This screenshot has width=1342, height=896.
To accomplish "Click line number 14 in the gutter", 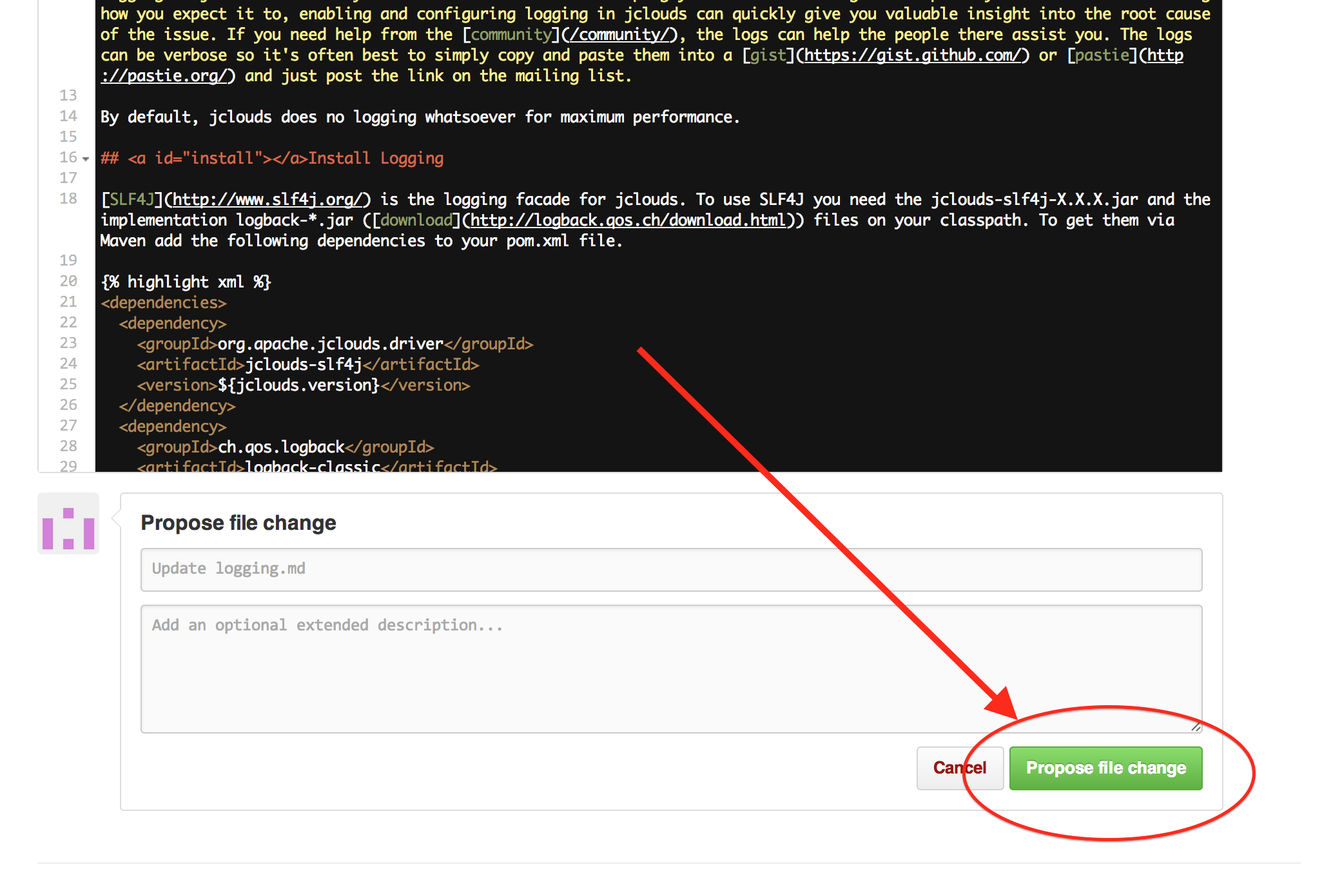I will point(68,117).
